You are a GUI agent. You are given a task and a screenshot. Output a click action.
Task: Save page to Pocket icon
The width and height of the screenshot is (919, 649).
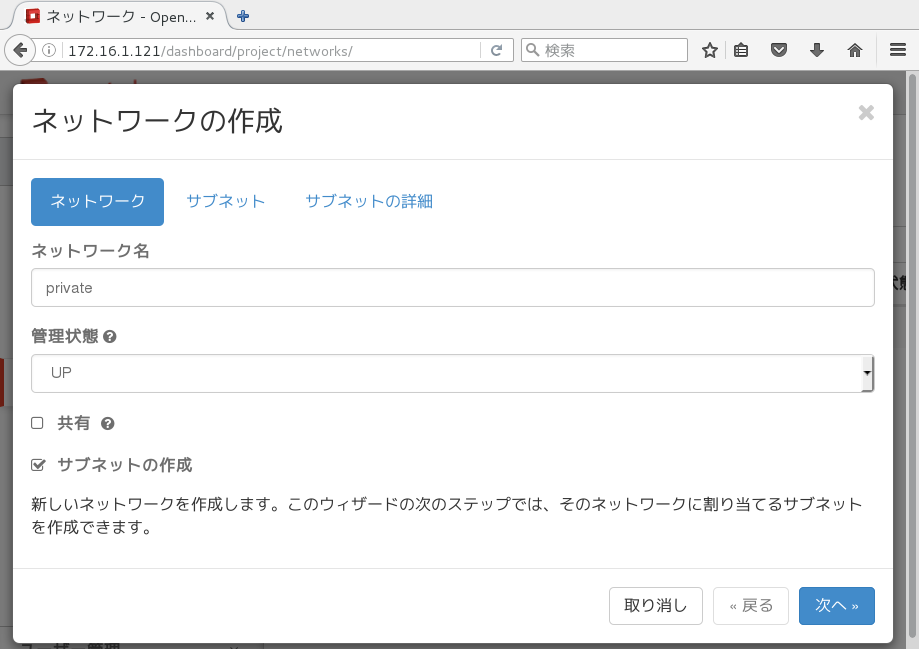[778, 50]
